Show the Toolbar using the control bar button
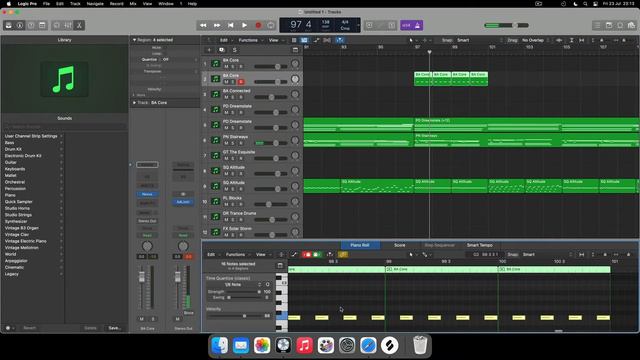 [42, 25]
